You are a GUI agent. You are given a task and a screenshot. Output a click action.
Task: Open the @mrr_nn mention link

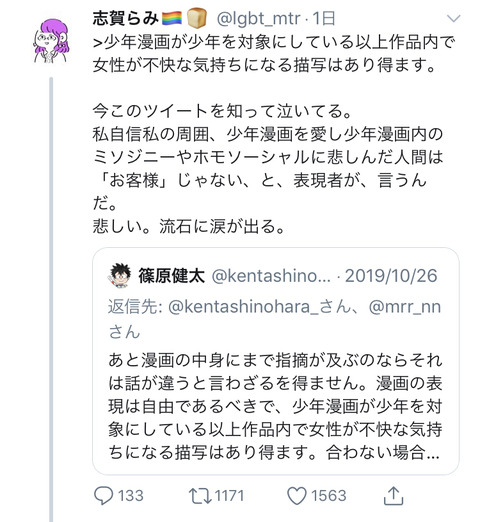(x=405, y=306)
